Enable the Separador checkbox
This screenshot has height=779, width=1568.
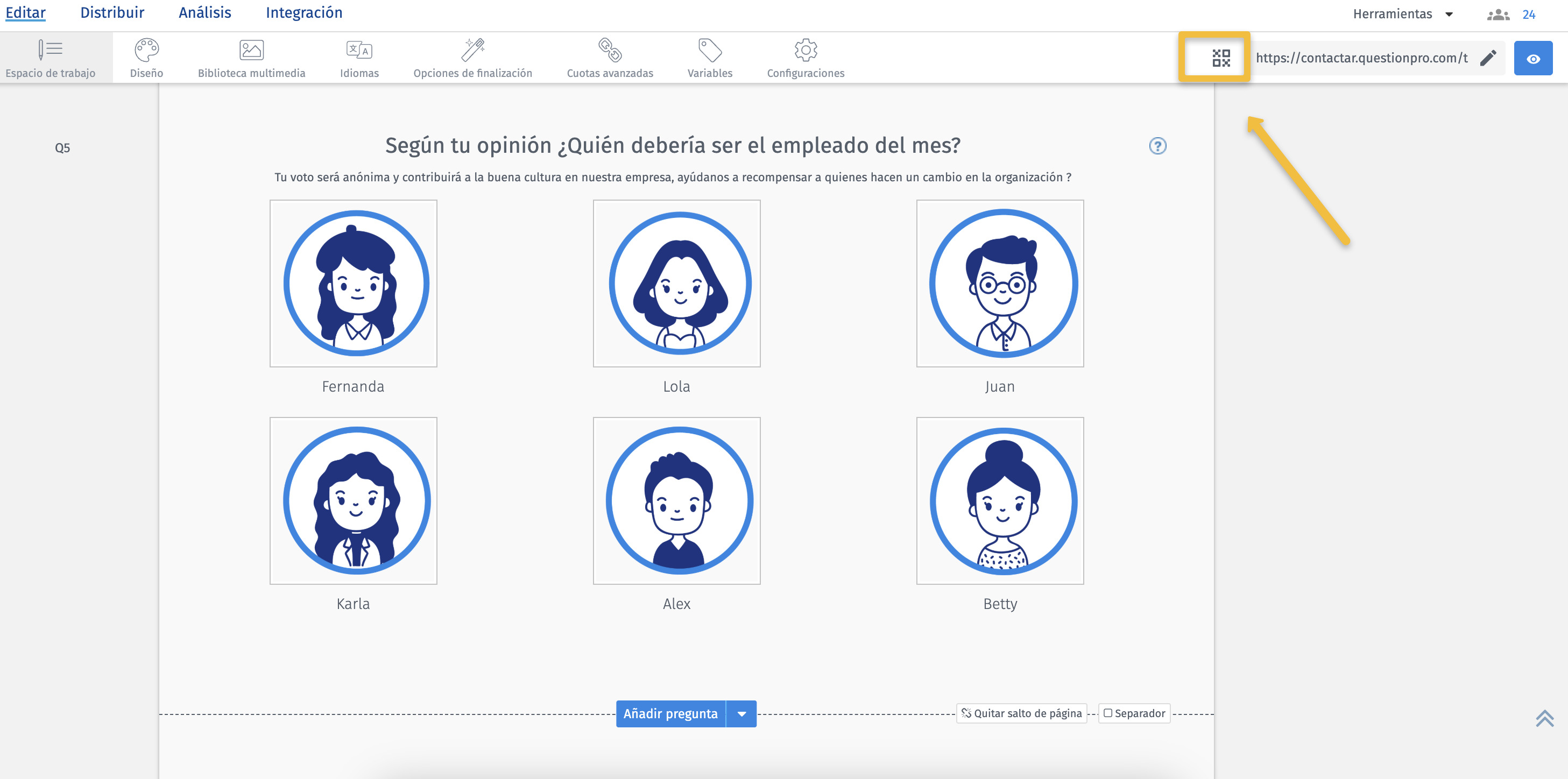1108,713
